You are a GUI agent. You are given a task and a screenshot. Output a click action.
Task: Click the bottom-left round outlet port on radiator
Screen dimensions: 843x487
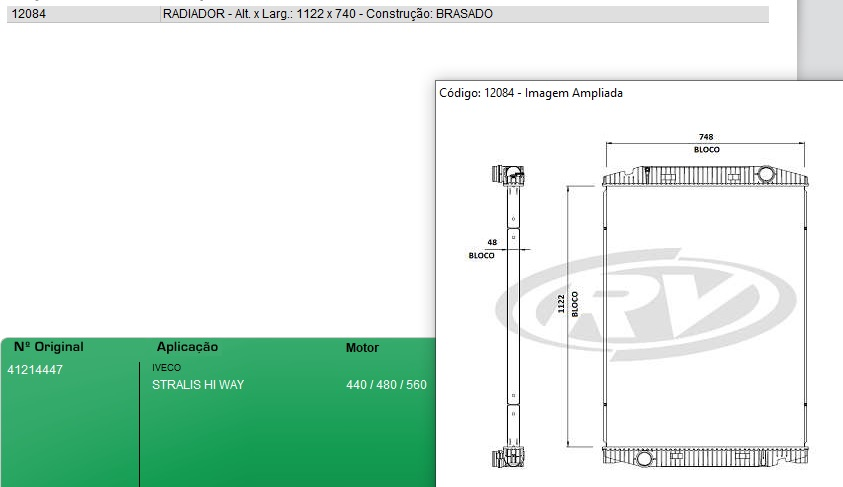pyautogui.click(x=644, y=459)
